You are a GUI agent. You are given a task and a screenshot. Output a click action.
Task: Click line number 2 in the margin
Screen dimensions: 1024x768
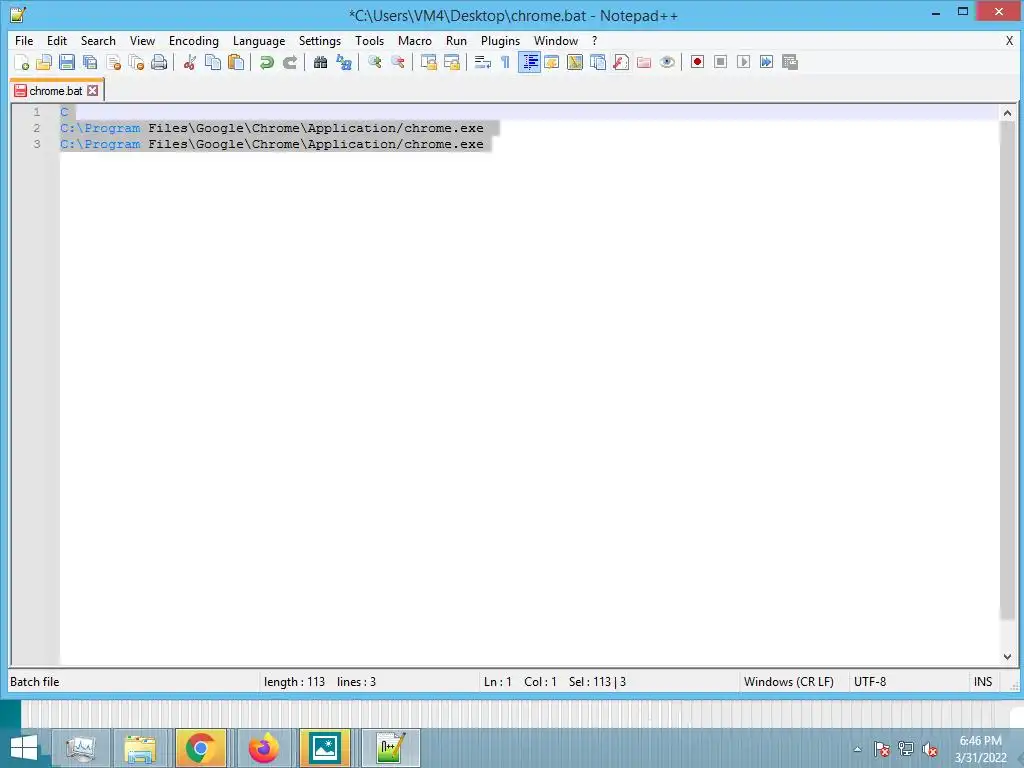pyautogui.click(x=37, y=128)
